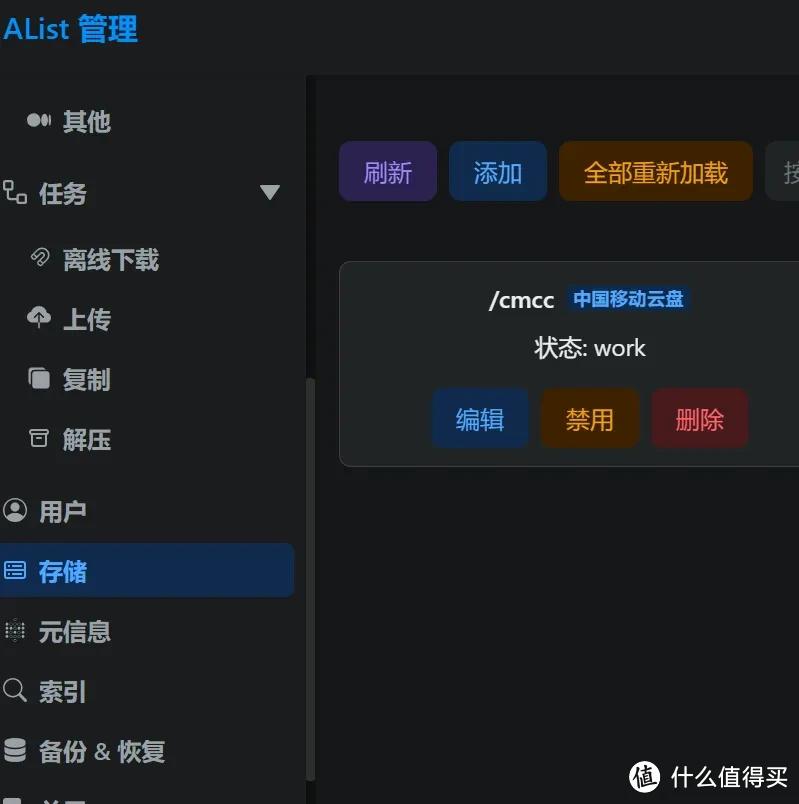Click the Storage (存储) icon in sidebar

click(x=15, y=571)
